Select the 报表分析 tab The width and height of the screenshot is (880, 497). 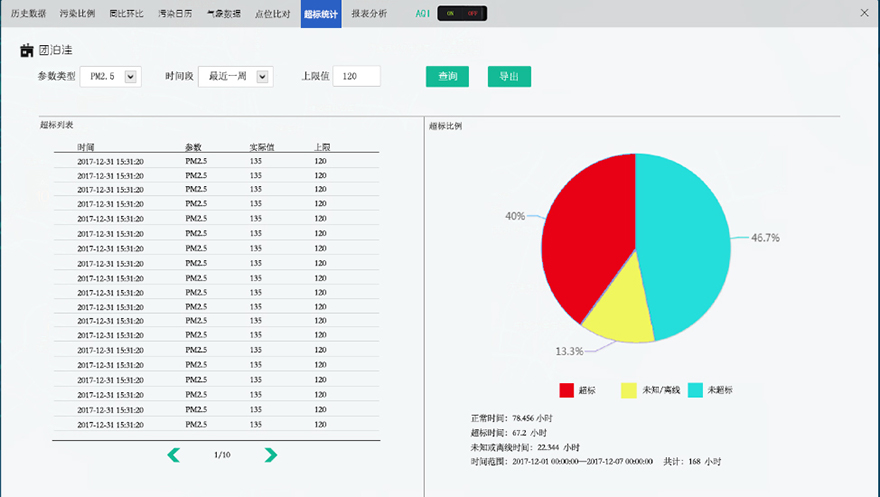pos(369,14)
